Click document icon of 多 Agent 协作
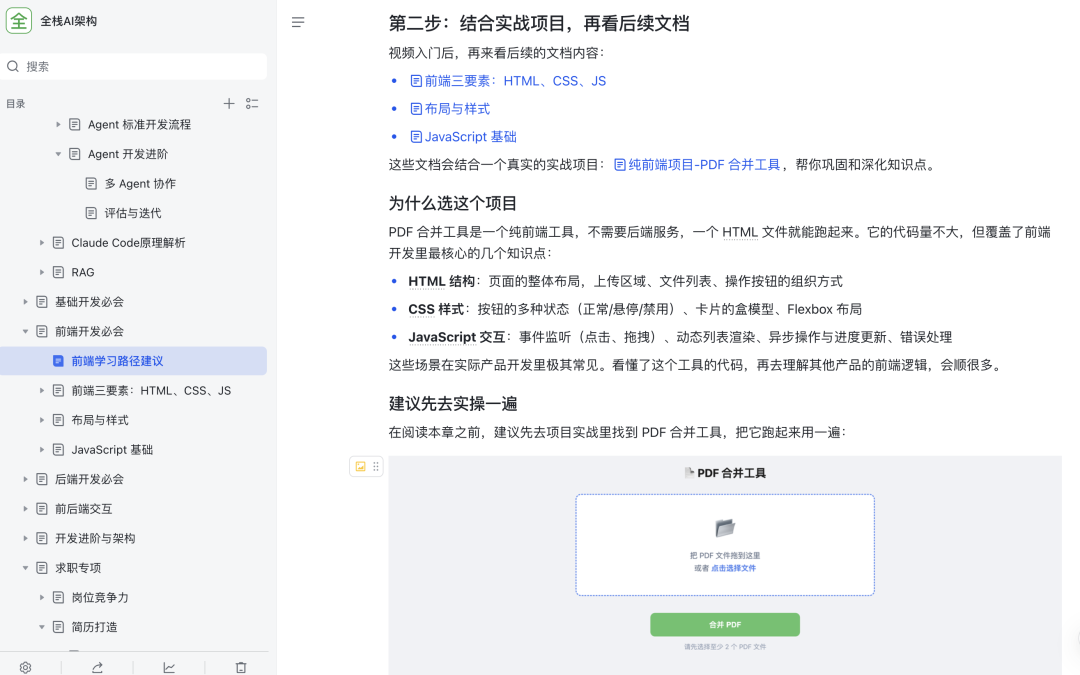 91,183
